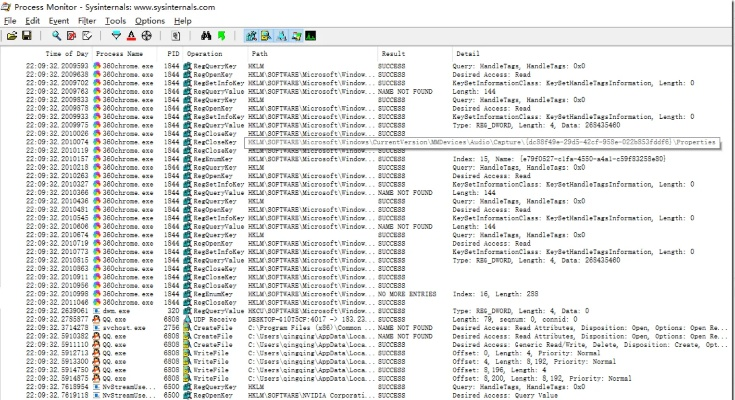The width and height of the screenshot is (735, 400).
Task: Click the Clear display toolbar icon
Action: (x=85, y=35)
